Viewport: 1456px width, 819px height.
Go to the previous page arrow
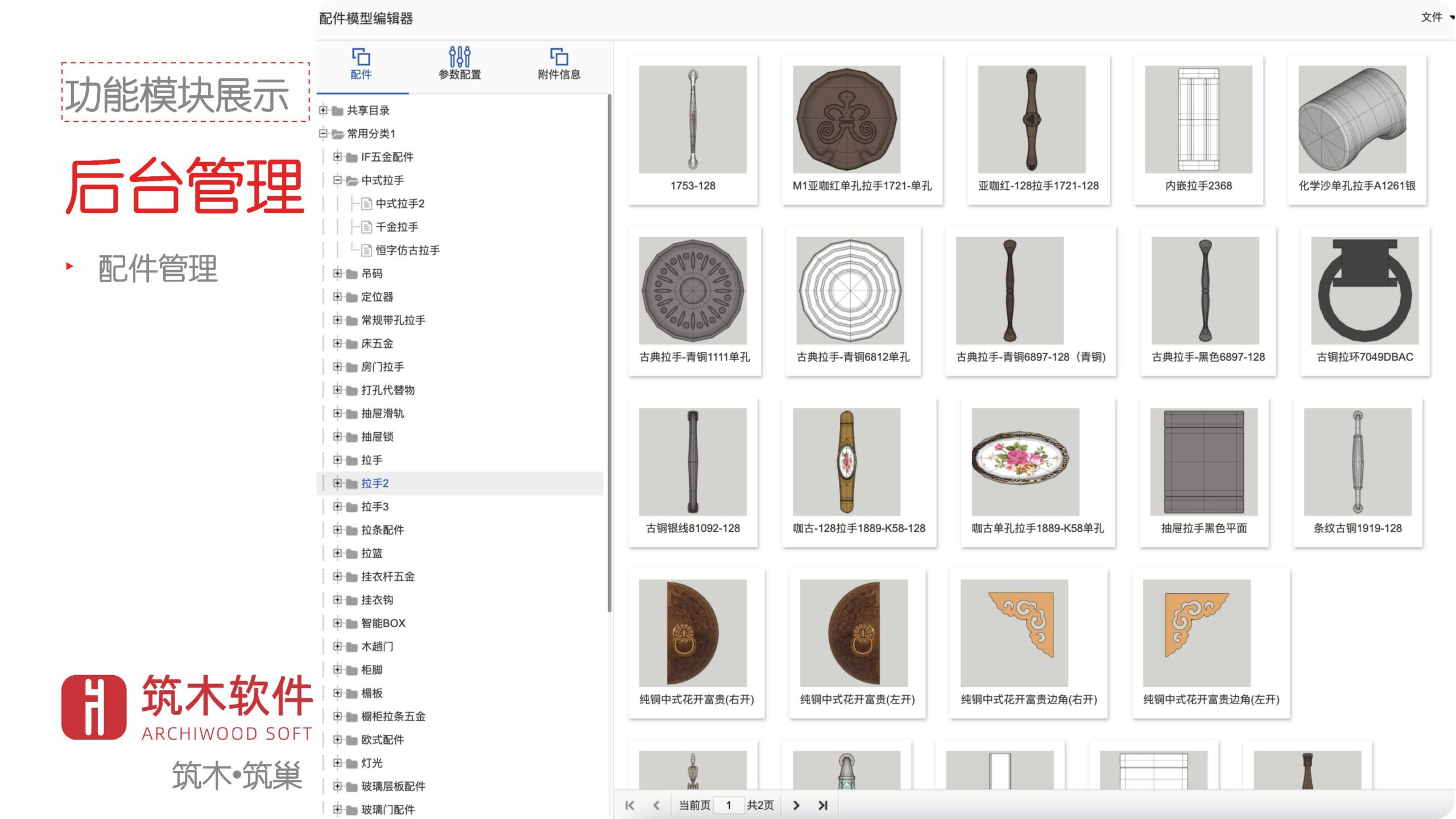click(x=655, y=805)
